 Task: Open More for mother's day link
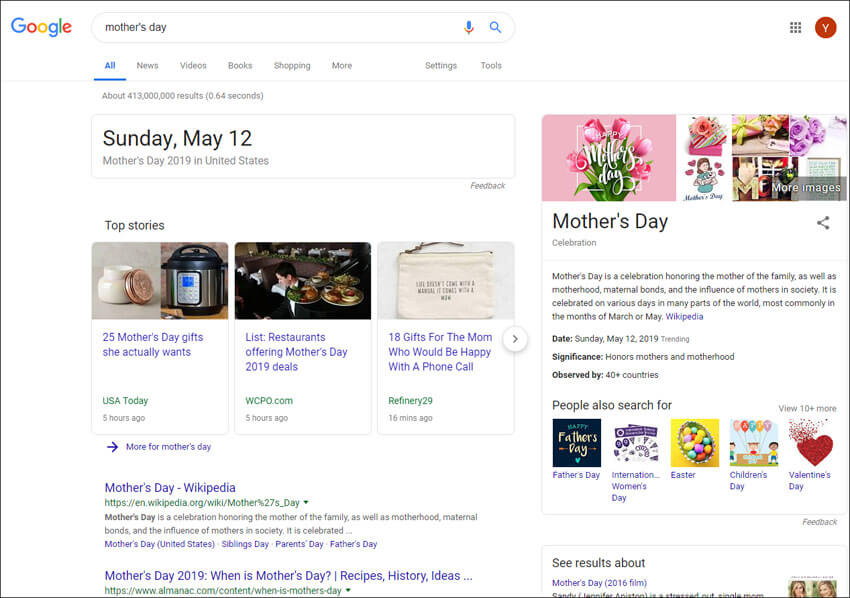click(169, 447)
